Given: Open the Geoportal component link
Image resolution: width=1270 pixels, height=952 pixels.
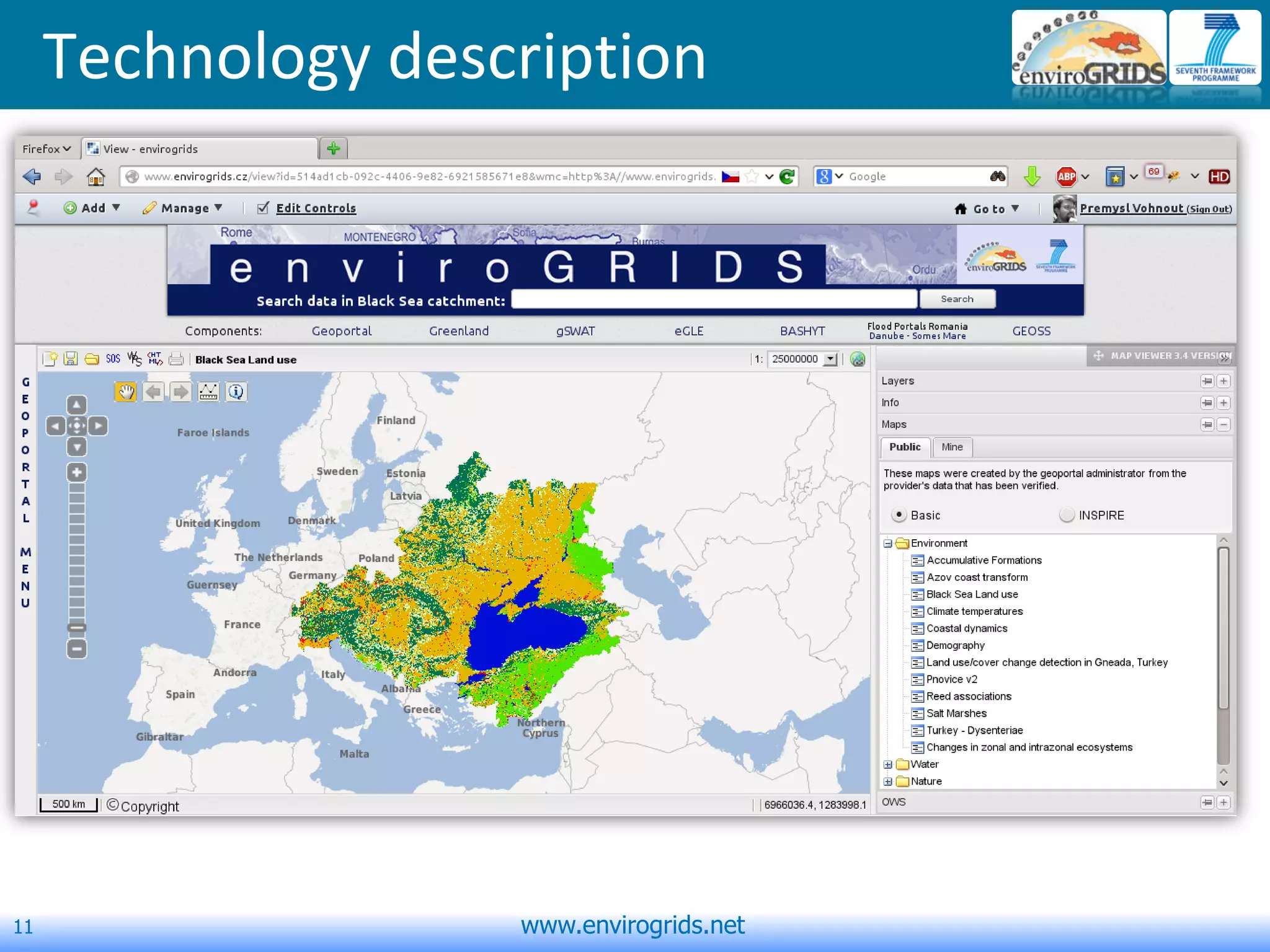Looking at the screenshot, I should click(x=342, y=331).
